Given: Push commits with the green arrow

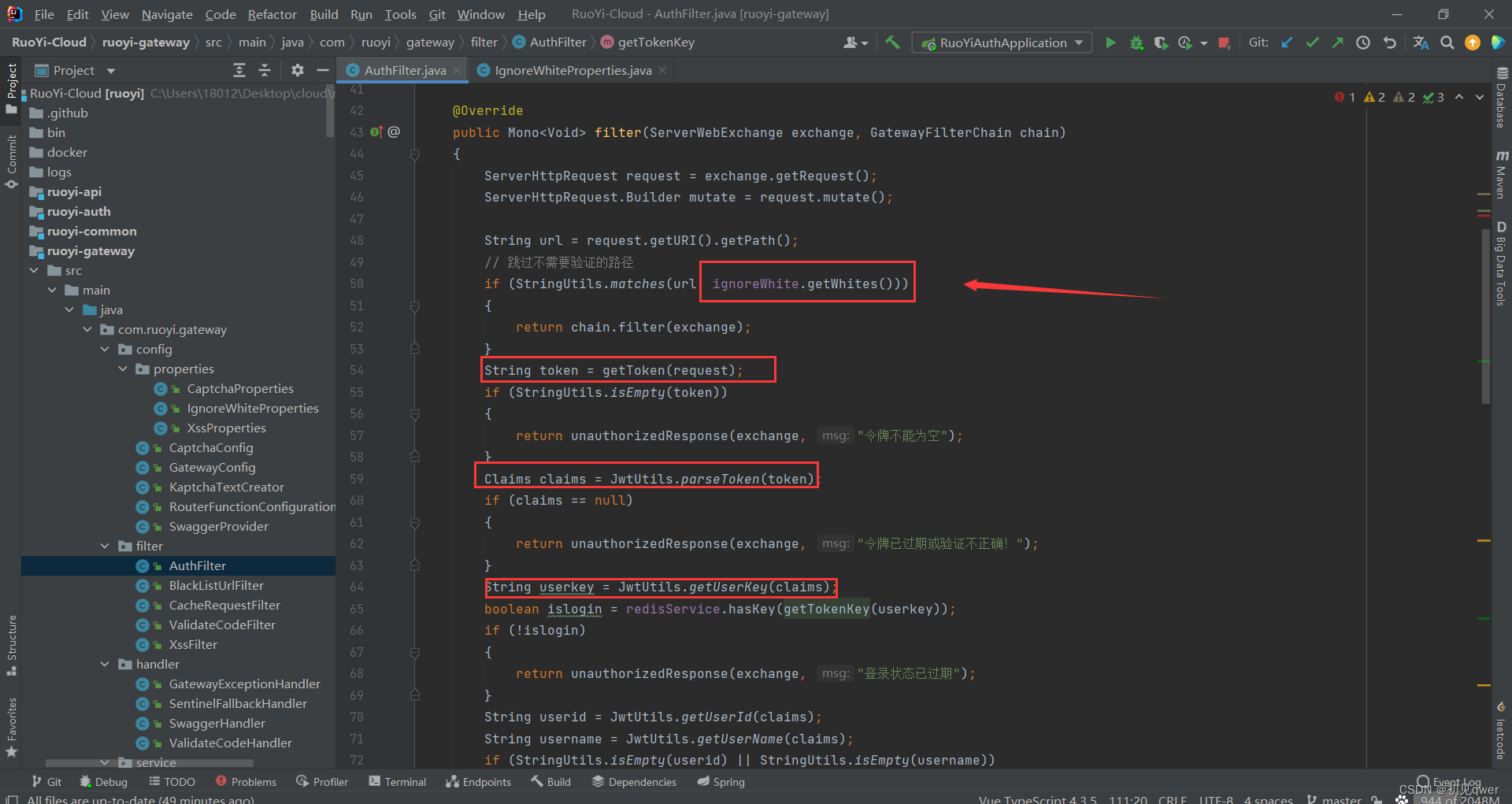Looking at the screenshot, I should pyautogui.click(x=1337, y=43).
